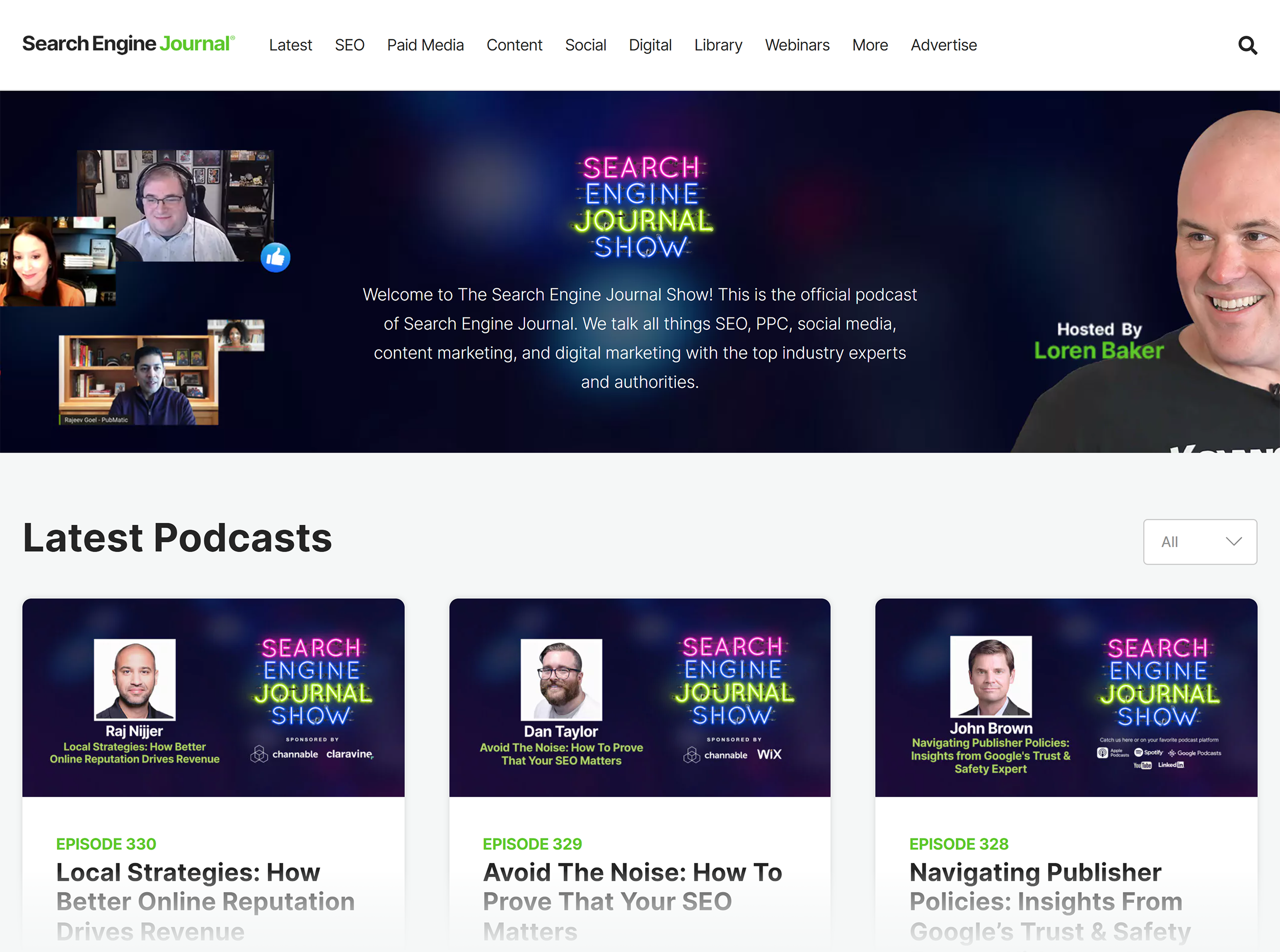The width and height of the screenshot is (1280, 952).
Task: Click the Paid Media navigation item
Action: [425, 45]
